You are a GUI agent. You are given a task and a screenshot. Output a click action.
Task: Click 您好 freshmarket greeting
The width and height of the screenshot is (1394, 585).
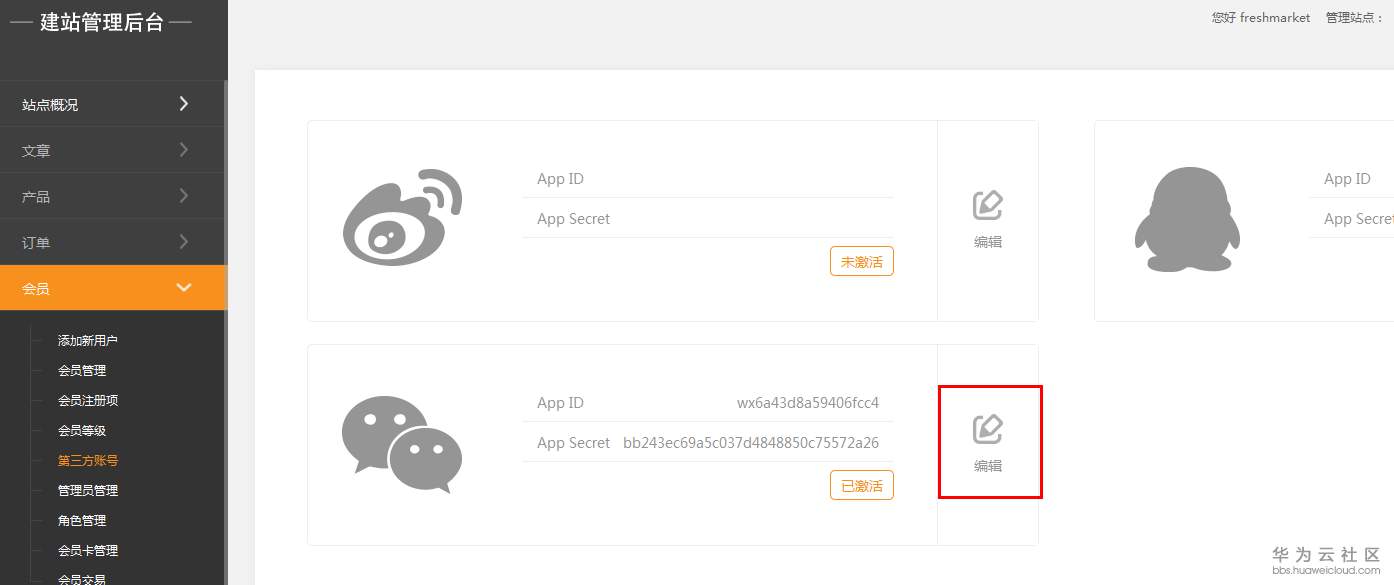tap(1260, 18)
